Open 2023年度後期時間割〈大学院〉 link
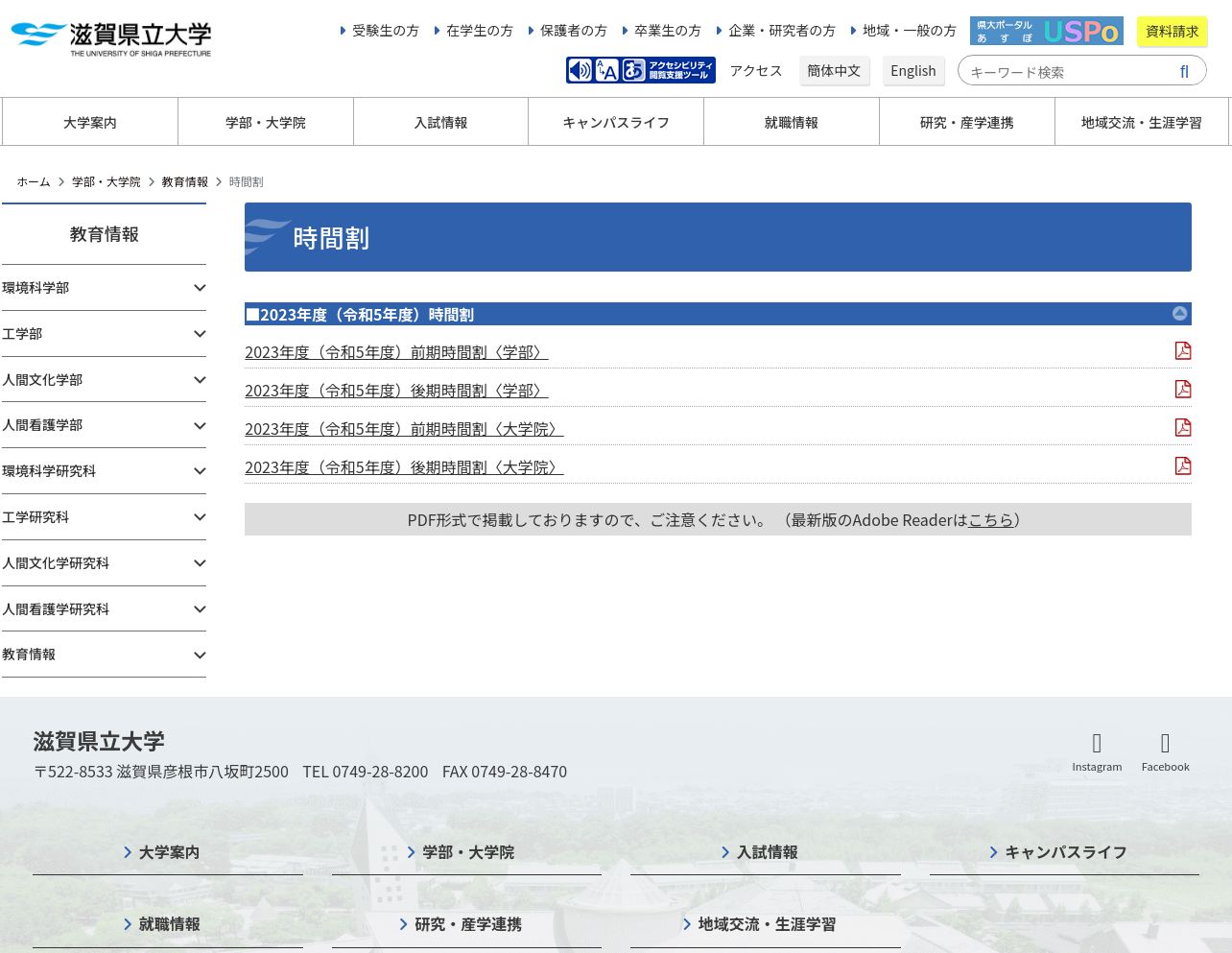The height and width of the screenshot is (953, 1232). 404,467
